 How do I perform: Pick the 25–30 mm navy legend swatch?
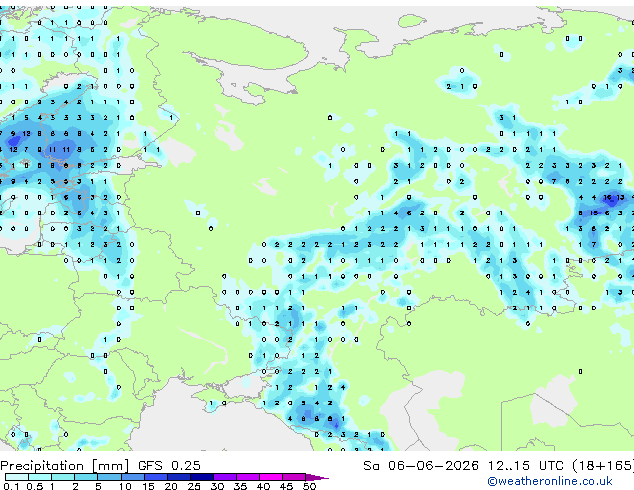[201, 477]
